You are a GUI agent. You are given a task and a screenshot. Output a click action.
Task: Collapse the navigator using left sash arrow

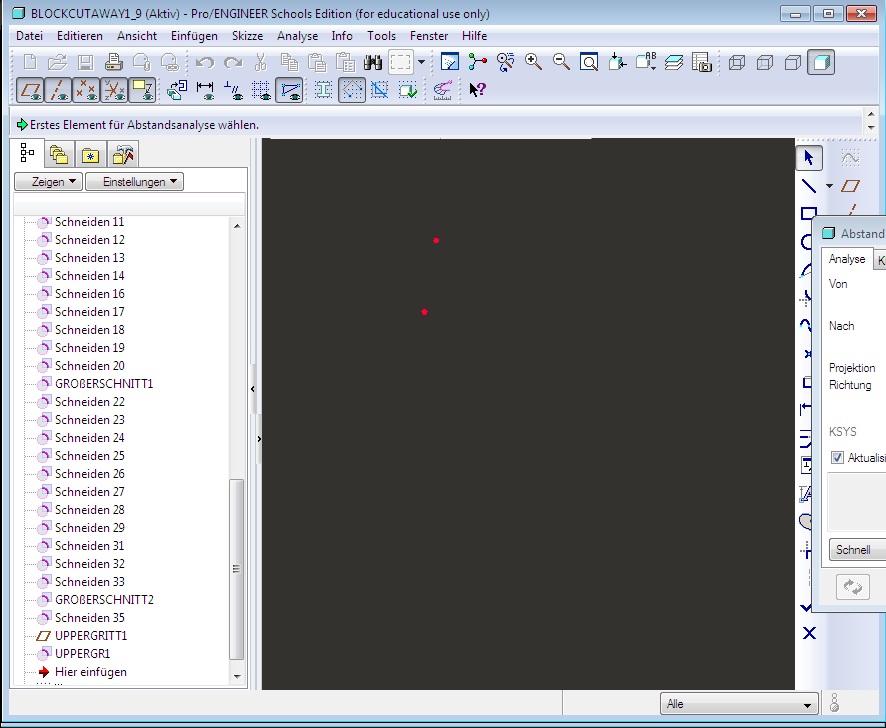coord(253,389)
